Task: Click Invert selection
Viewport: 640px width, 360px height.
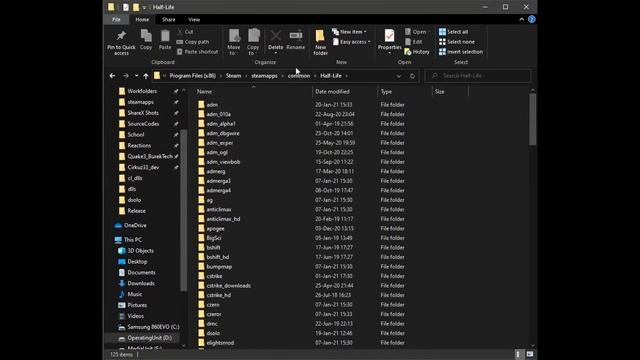Action: pos(461,52)
